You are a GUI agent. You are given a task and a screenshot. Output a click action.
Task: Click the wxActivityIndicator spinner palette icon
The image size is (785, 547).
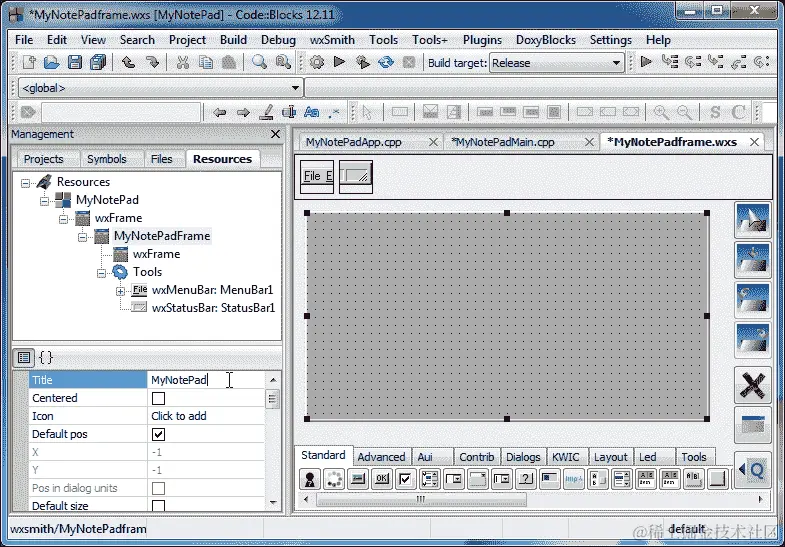333,478
